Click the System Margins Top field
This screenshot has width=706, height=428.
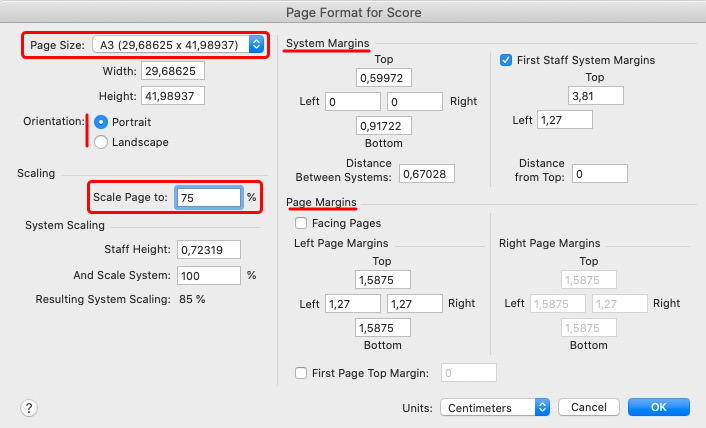point(383,78)
